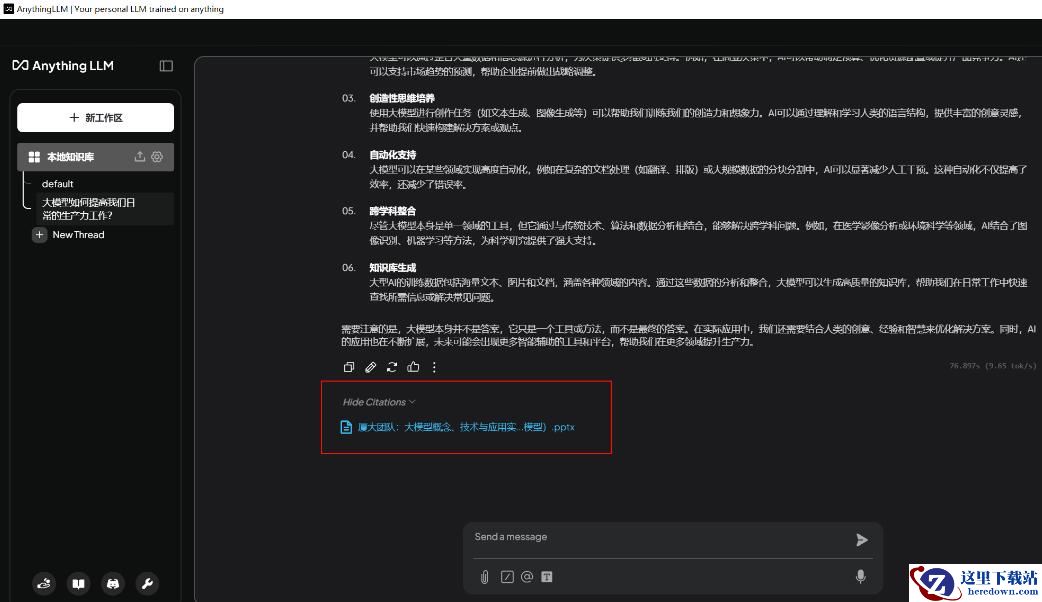Image resolution: width=1042 pixels, height=602 pixels.
Task: Regenerate the response with the refresh icon
Action: coord(392,367)
